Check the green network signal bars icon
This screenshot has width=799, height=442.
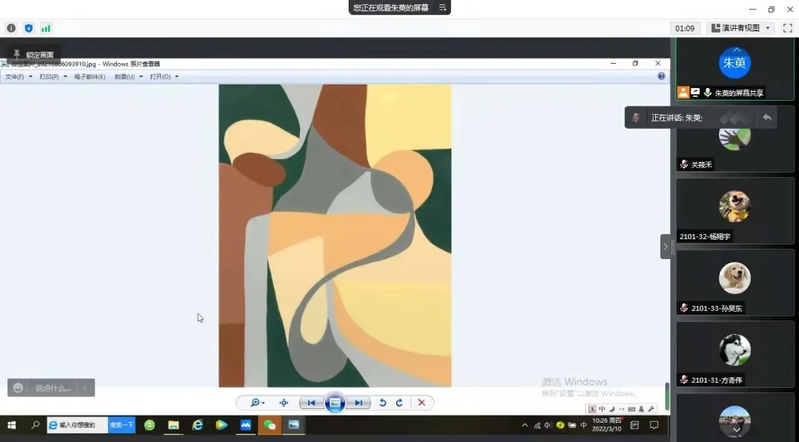click(46, 29)
